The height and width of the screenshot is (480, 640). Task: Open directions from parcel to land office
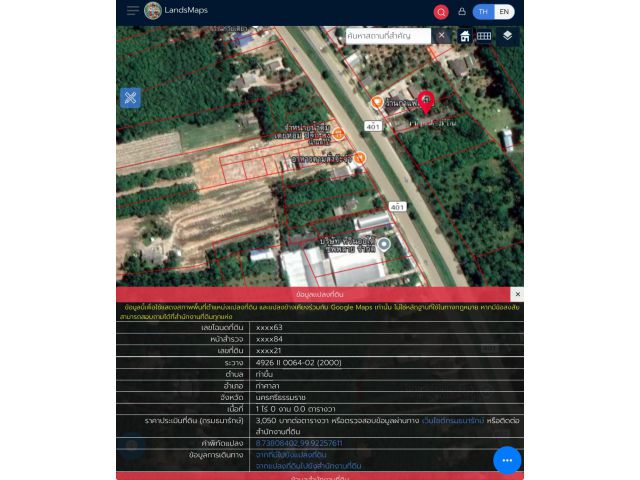pyautogui.click(x=309, y=466)
